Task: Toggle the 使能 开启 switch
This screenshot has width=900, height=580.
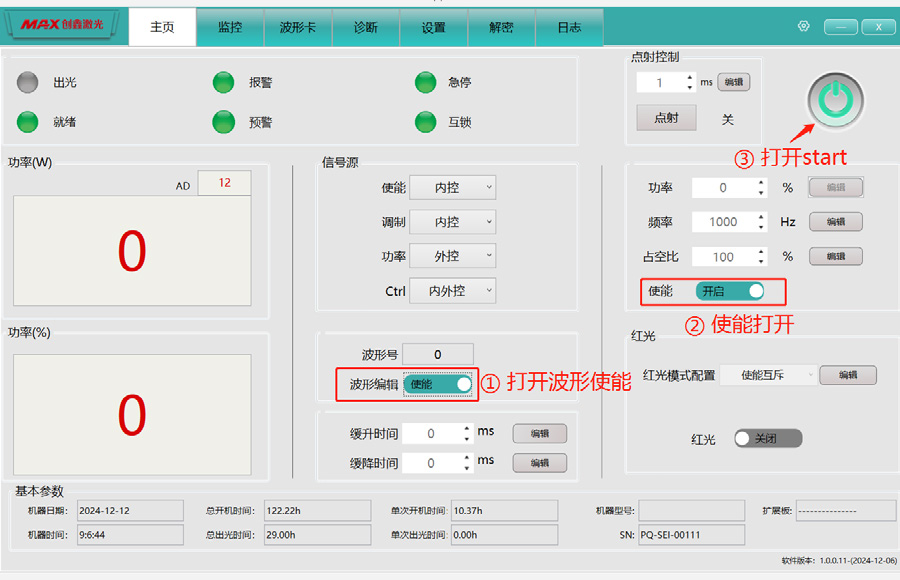Action: (x=730, y=291)
